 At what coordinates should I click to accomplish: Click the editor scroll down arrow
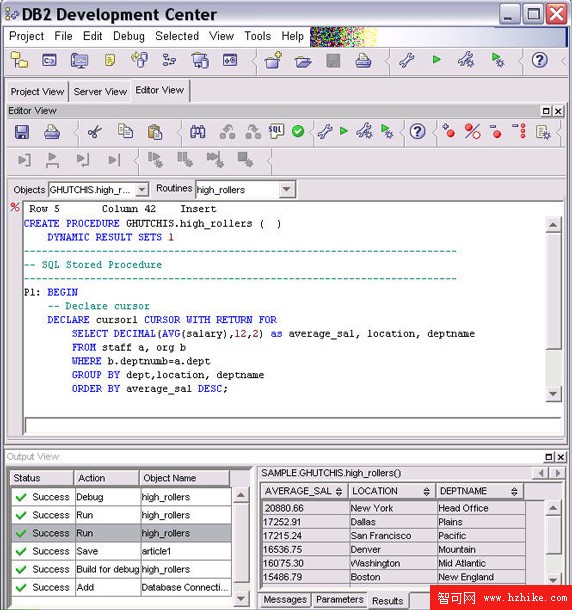[553, 394]
